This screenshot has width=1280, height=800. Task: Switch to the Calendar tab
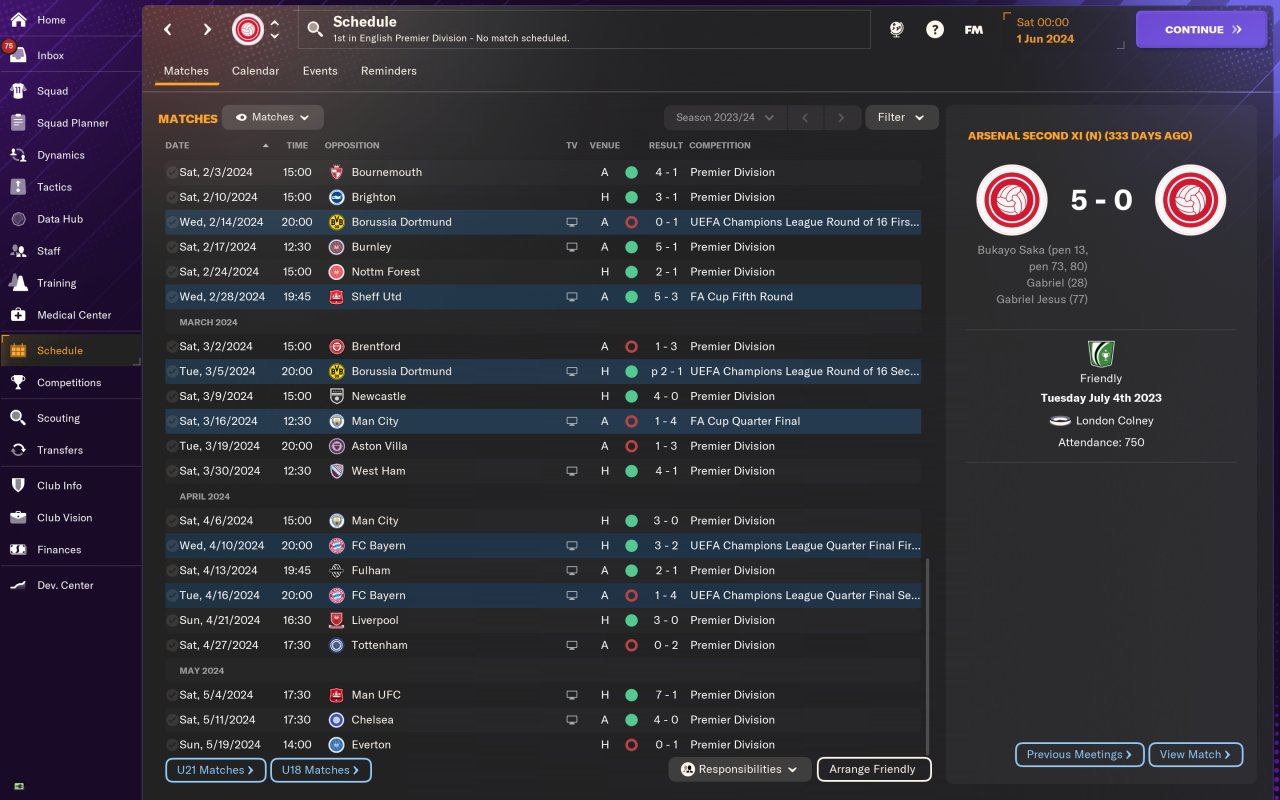[255, 71]
